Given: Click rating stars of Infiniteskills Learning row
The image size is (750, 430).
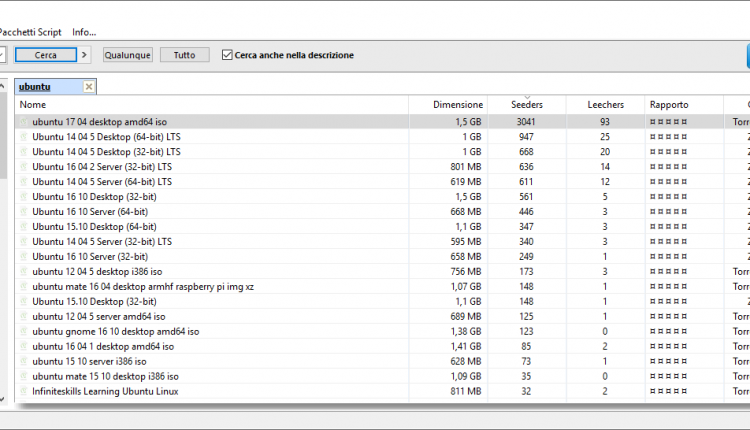Looking at the screenshot, I should point(668,391).
